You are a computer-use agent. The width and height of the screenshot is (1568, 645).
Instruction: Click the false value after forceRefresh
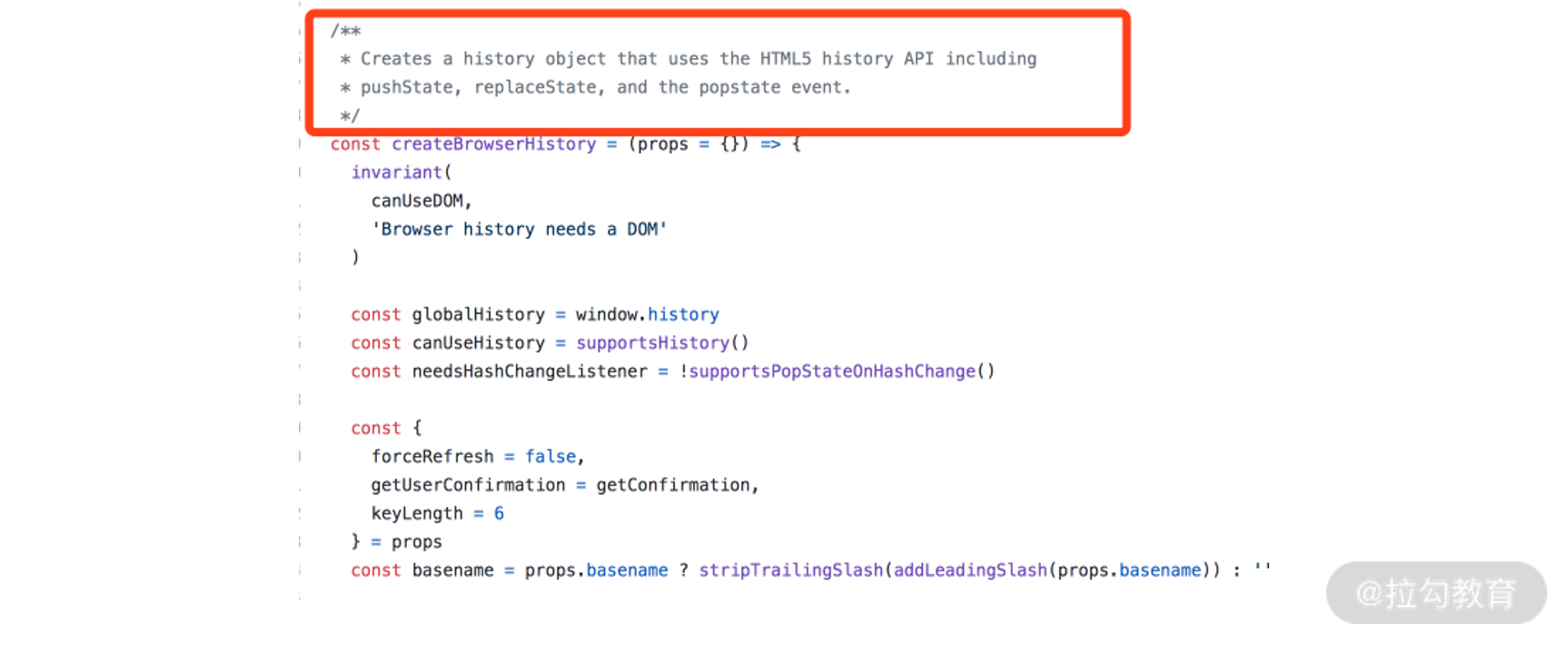[551, 457]
